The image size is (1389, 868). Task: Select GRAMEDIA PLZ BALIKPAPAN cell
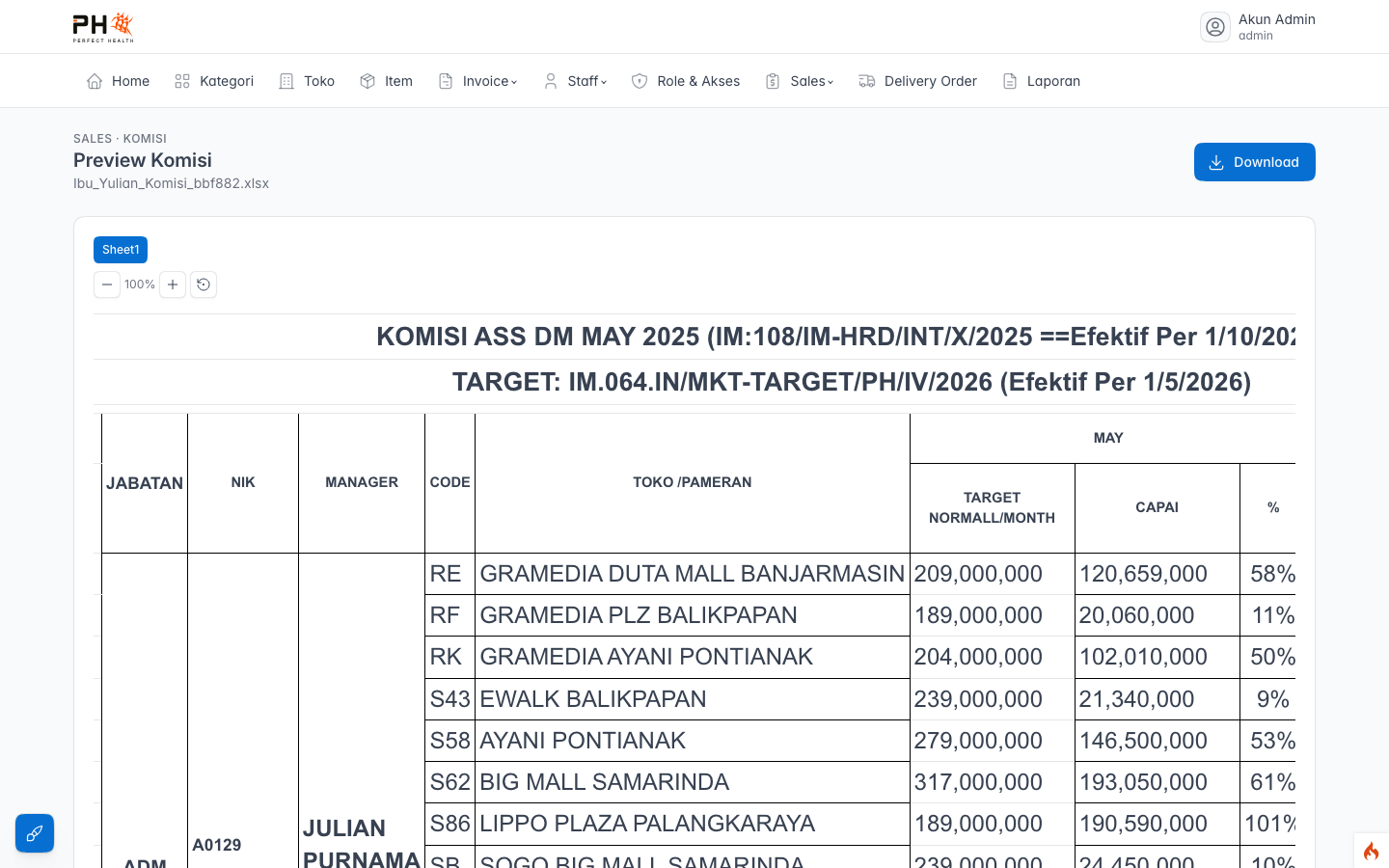pyautogui.click(x=693, y=615)
